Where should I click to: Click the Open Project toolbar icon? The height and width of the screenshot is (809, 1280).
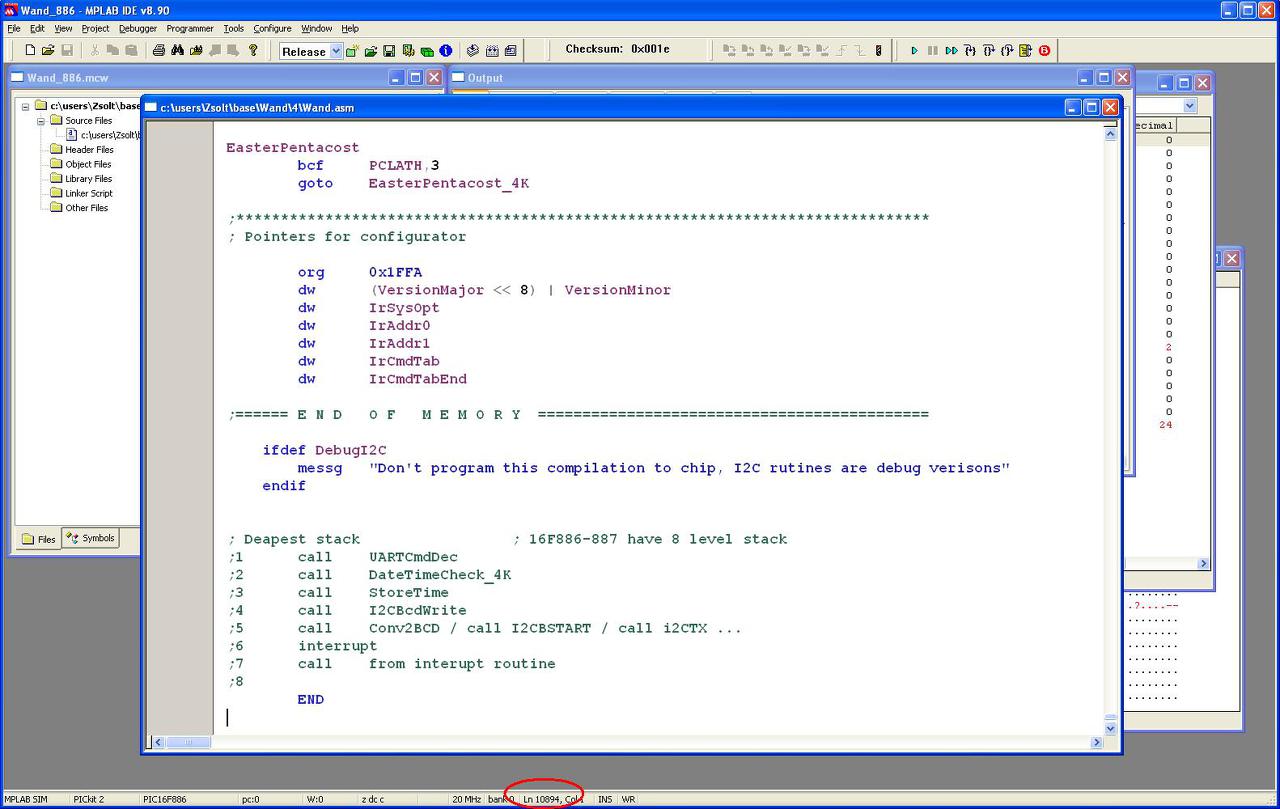pyautogui.click(x=370, y=50)
